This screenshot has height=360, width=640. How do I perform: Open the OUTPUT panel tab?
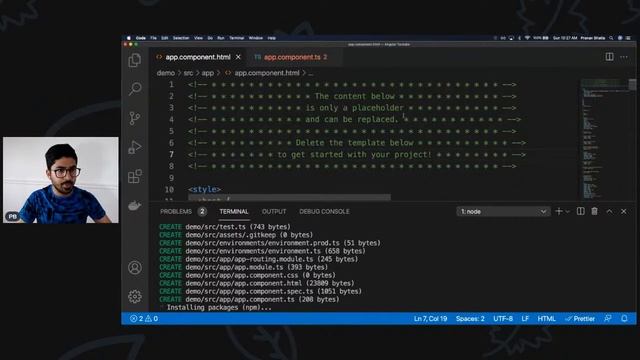[274, 211]
